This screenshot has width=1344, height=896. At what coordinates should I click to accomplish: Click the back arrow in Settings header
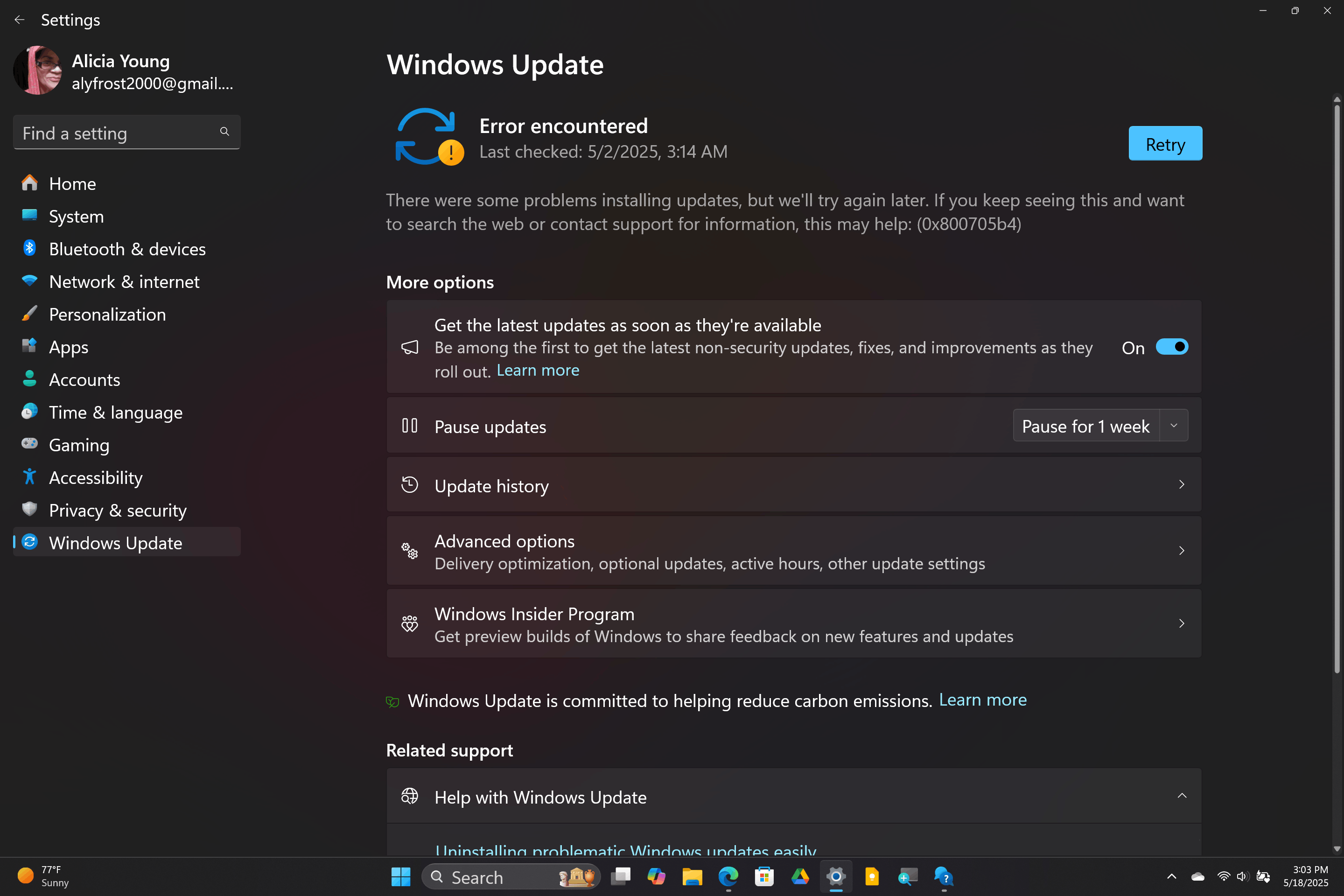coord(20,20)
